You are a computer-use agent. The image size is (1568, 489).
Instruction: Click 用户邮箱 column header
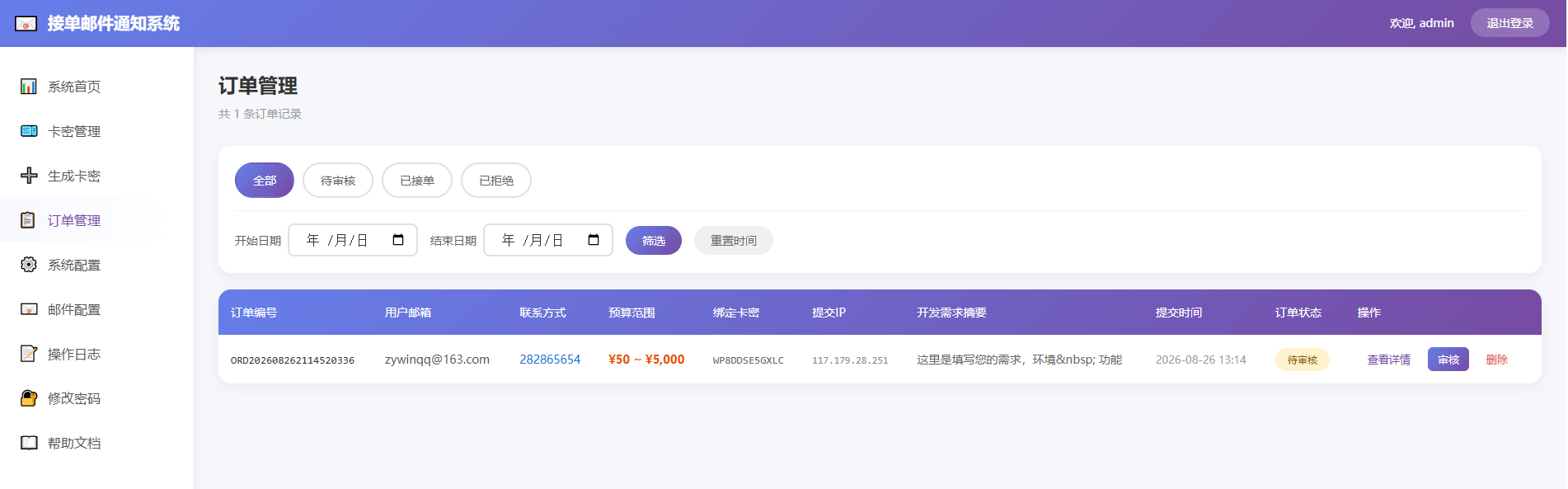[x=408, y=313]
